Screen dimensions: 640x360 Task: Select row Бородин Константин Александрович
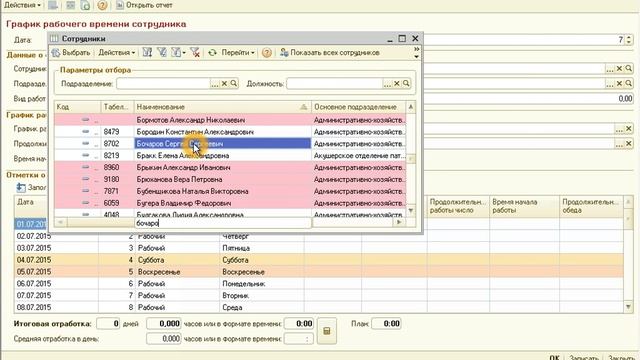click(231, 132)
